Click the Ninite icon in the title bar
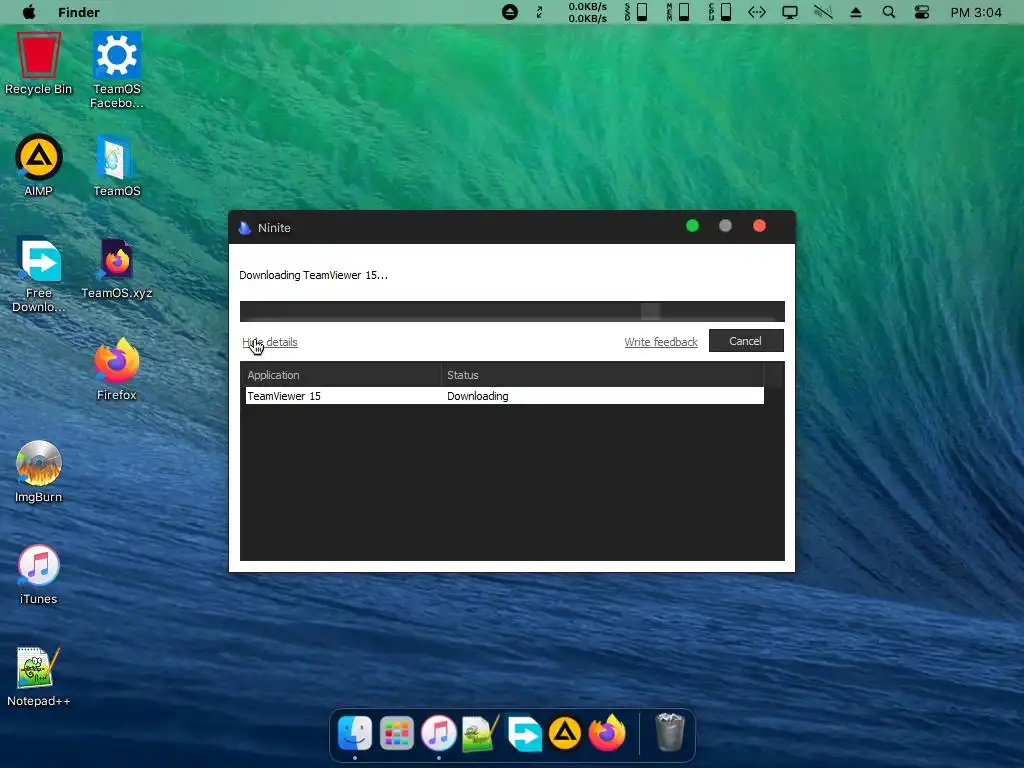 coord(245,228)
